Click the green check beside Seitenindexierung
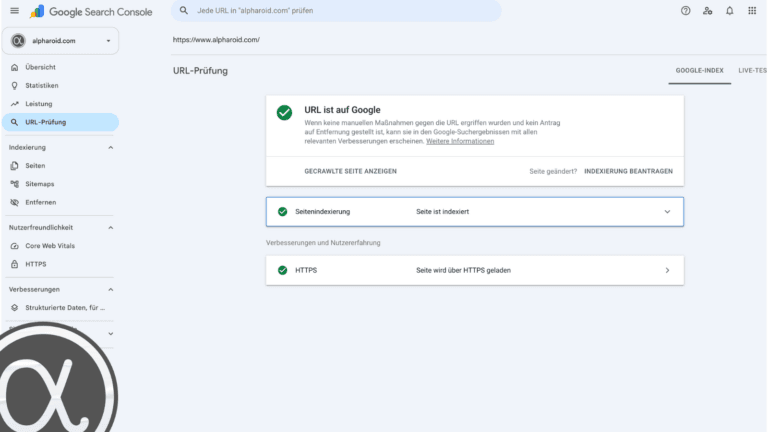768x432 pixels. [283, 212]
